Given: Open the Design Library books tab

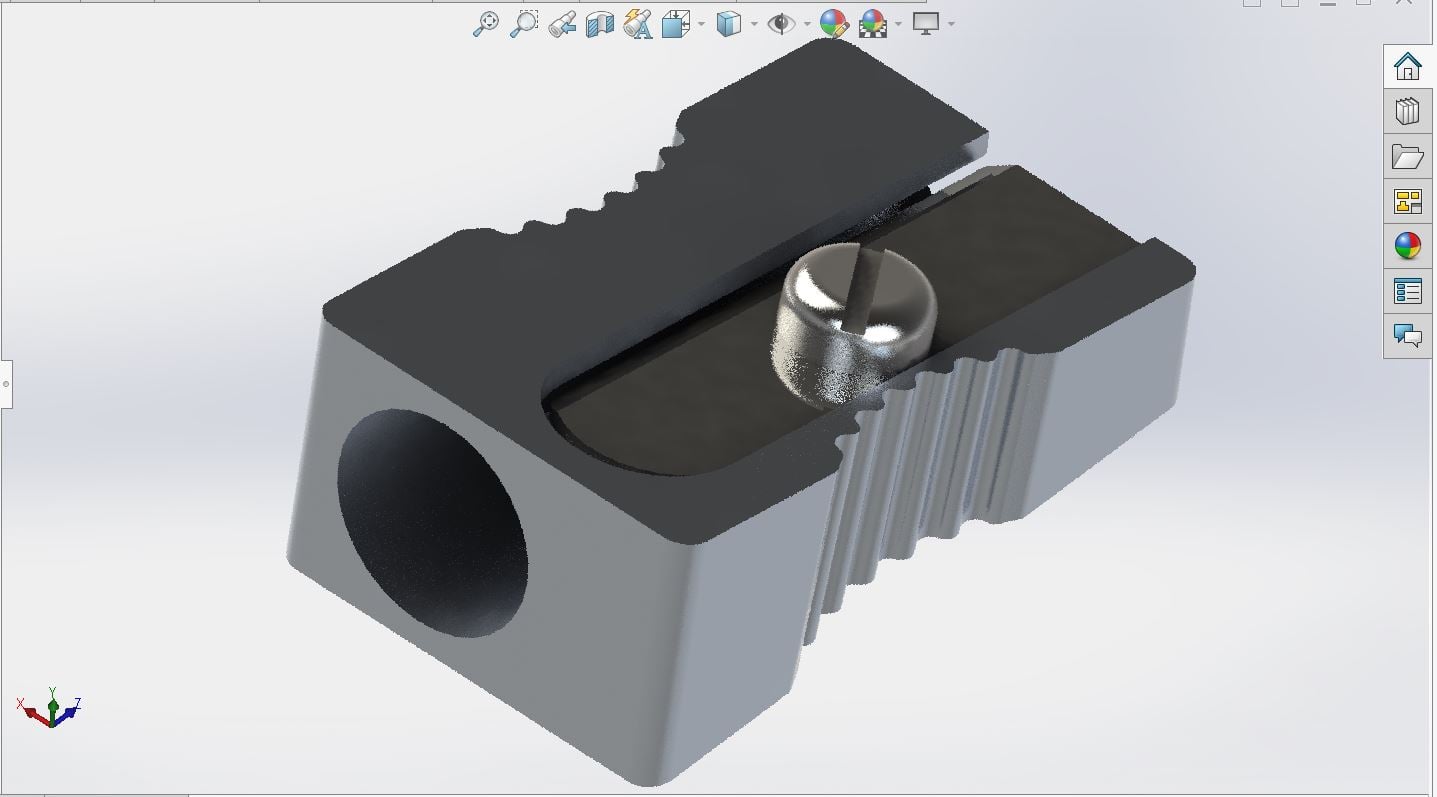Looking at the screenshot, I should click(1408, 111).
